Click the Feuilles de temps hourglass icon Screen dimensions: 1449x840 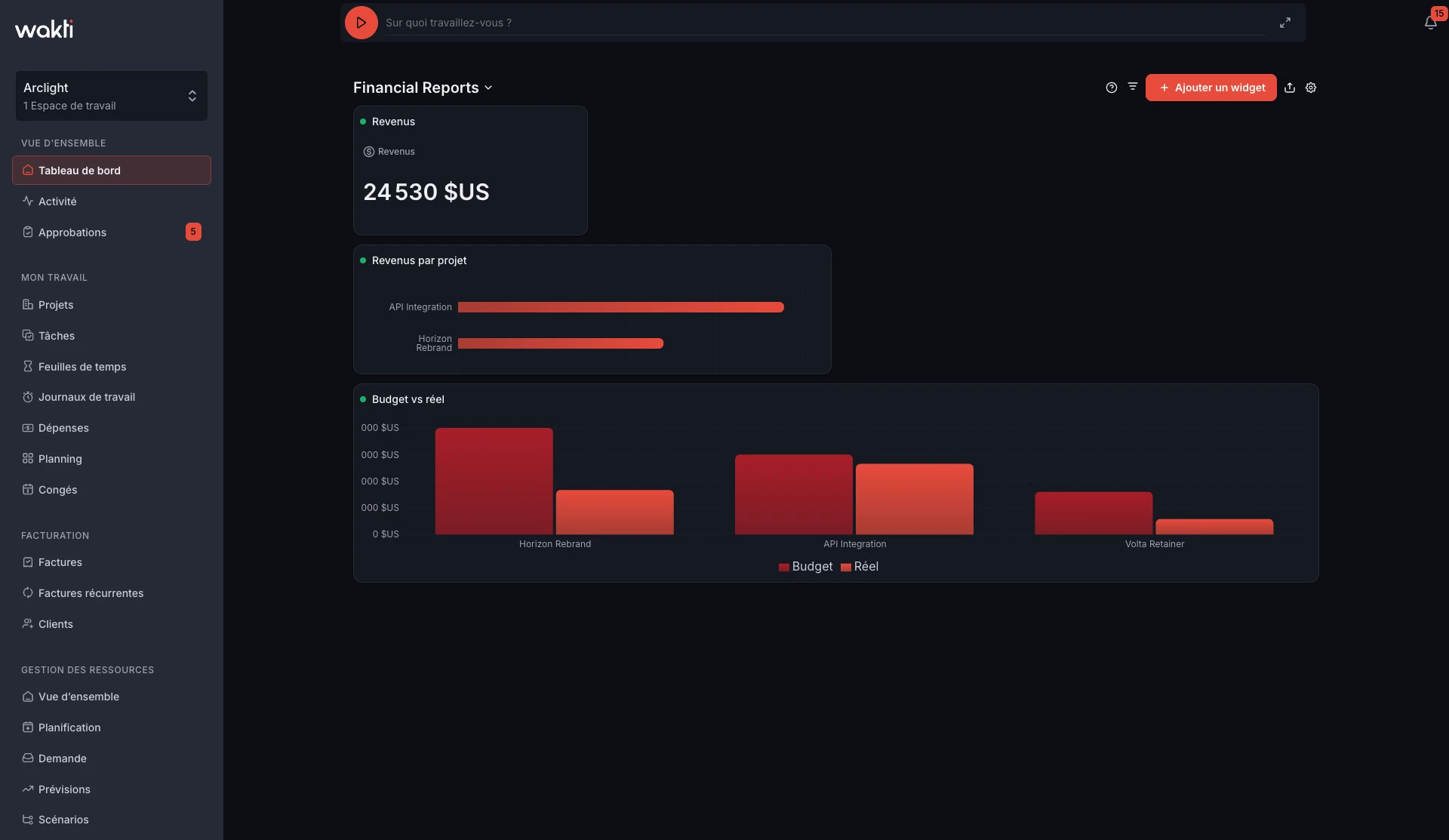pos(28,367)
